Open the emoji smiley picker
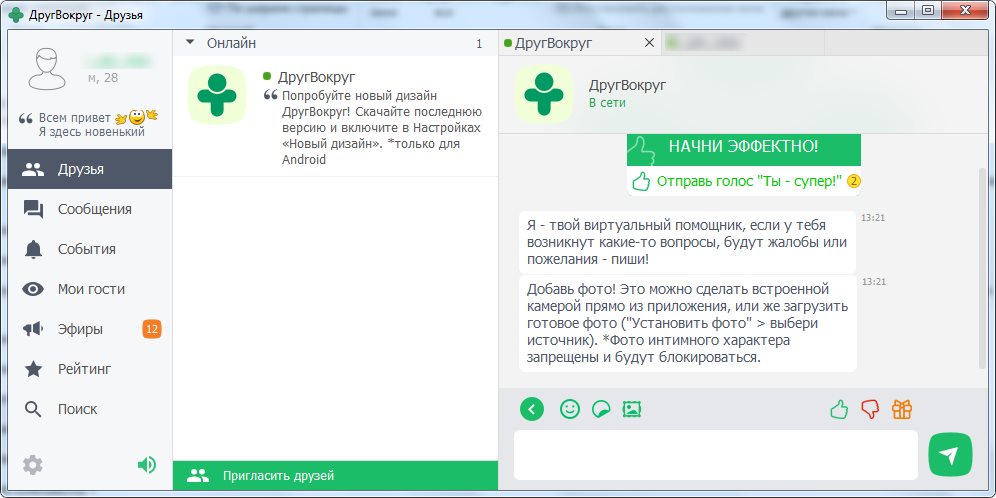 [570, 409]
